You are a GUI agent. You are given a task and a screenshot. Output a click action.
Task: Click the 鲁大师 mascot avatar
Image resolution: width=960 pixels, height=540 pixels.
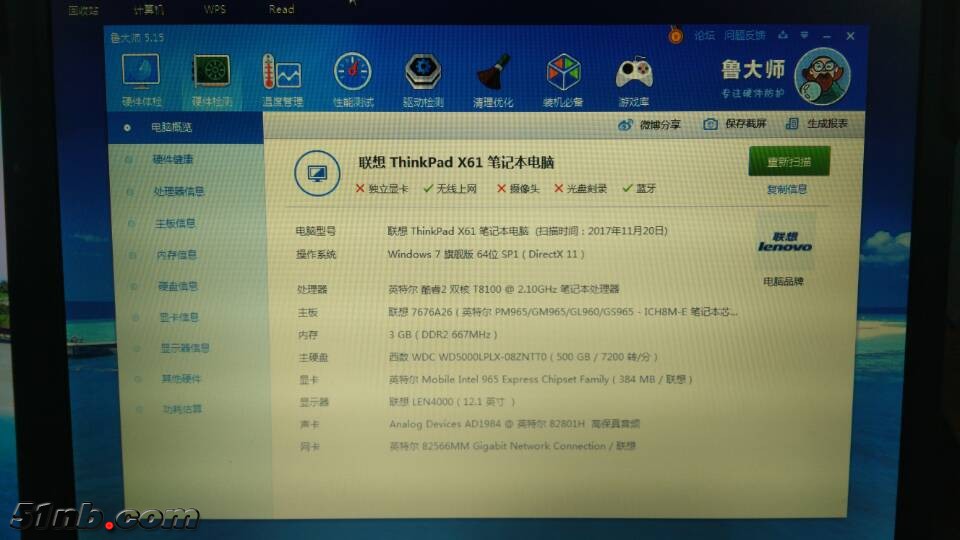[822, 76]
